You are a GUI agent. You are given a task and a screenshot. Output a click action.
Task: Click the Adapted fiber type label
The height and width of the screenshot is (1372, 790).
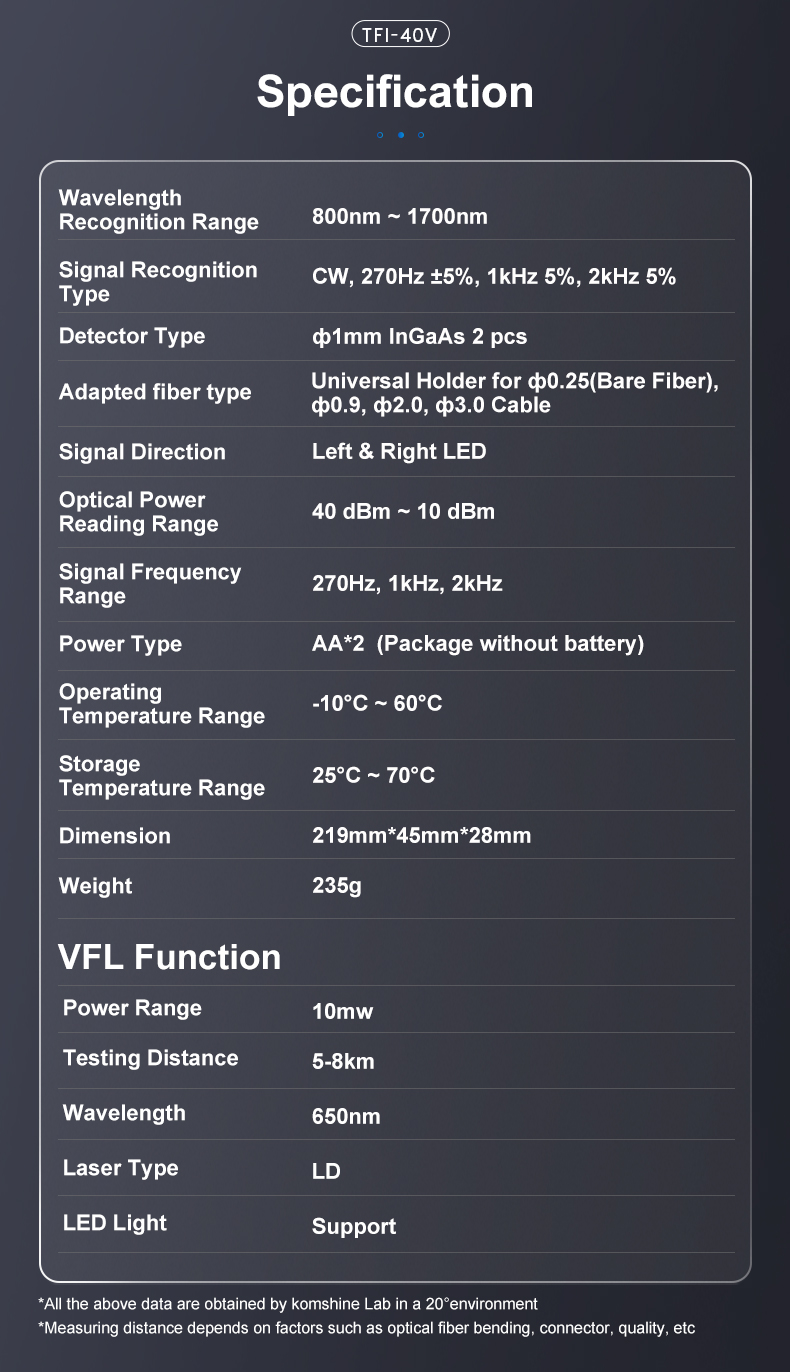point(155,392)
